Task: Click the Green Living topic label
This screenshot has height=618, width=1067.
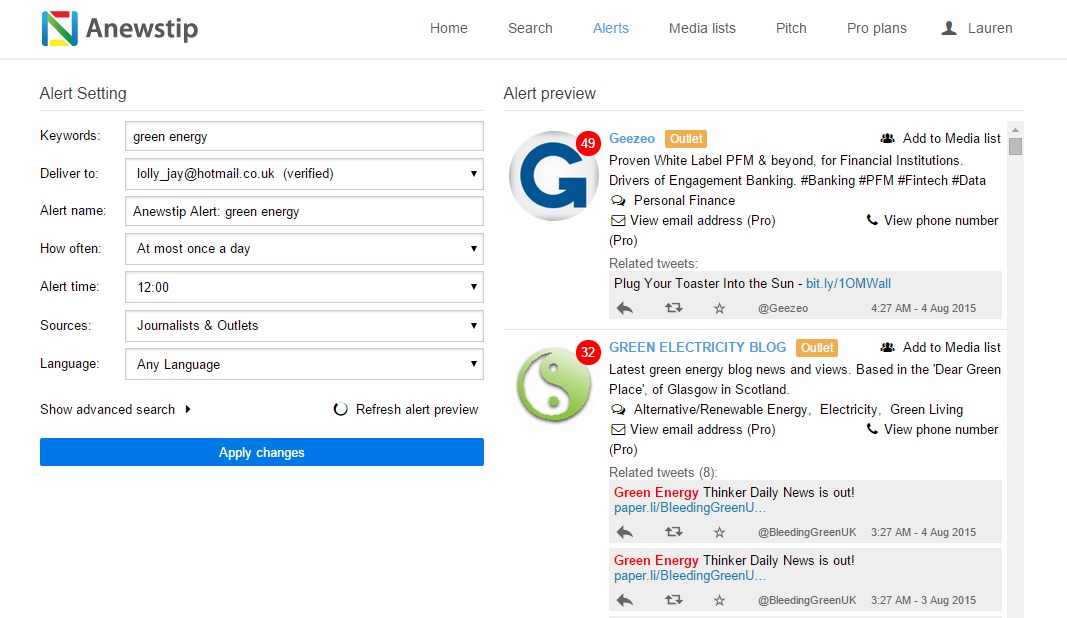Action: [927, 409]
